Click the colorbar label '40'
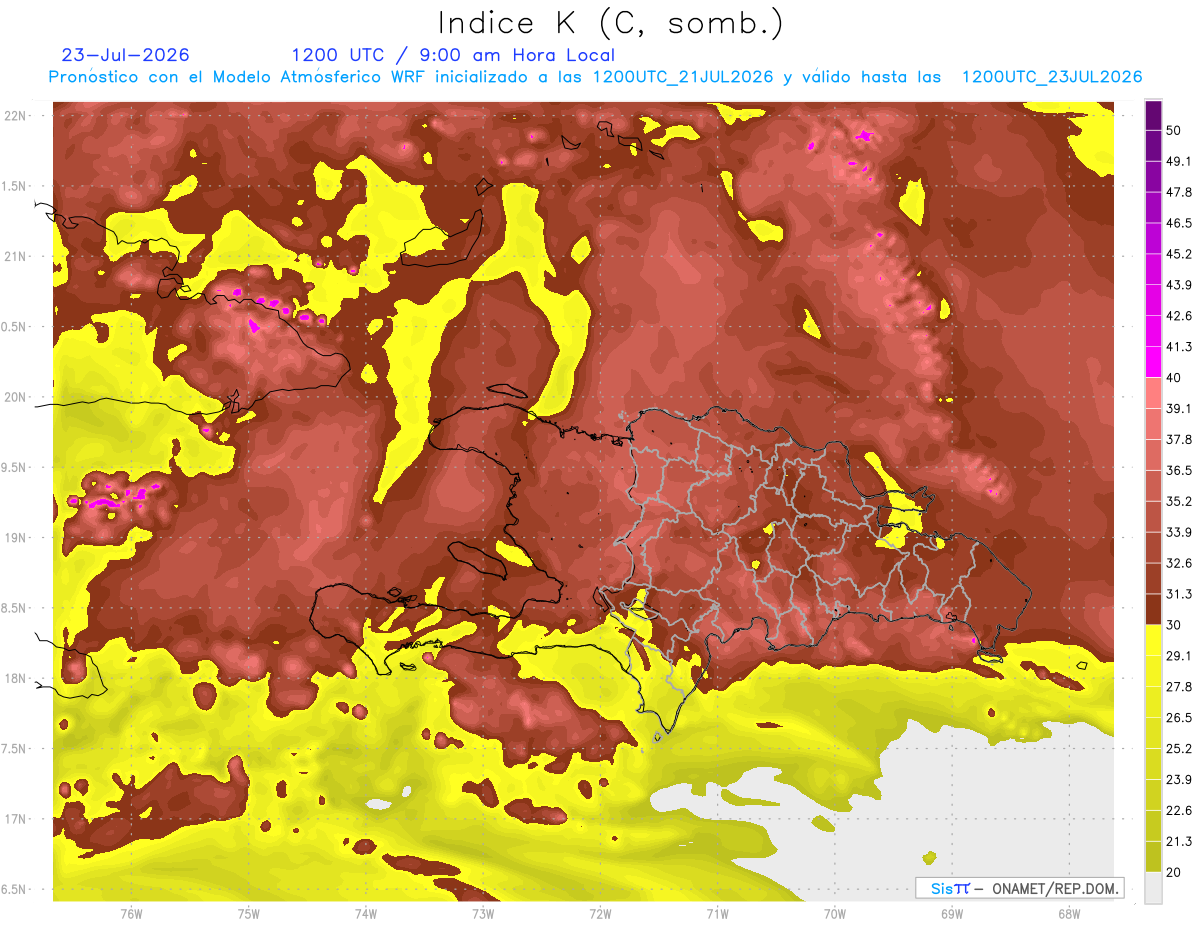 [x=1174, y=377]
